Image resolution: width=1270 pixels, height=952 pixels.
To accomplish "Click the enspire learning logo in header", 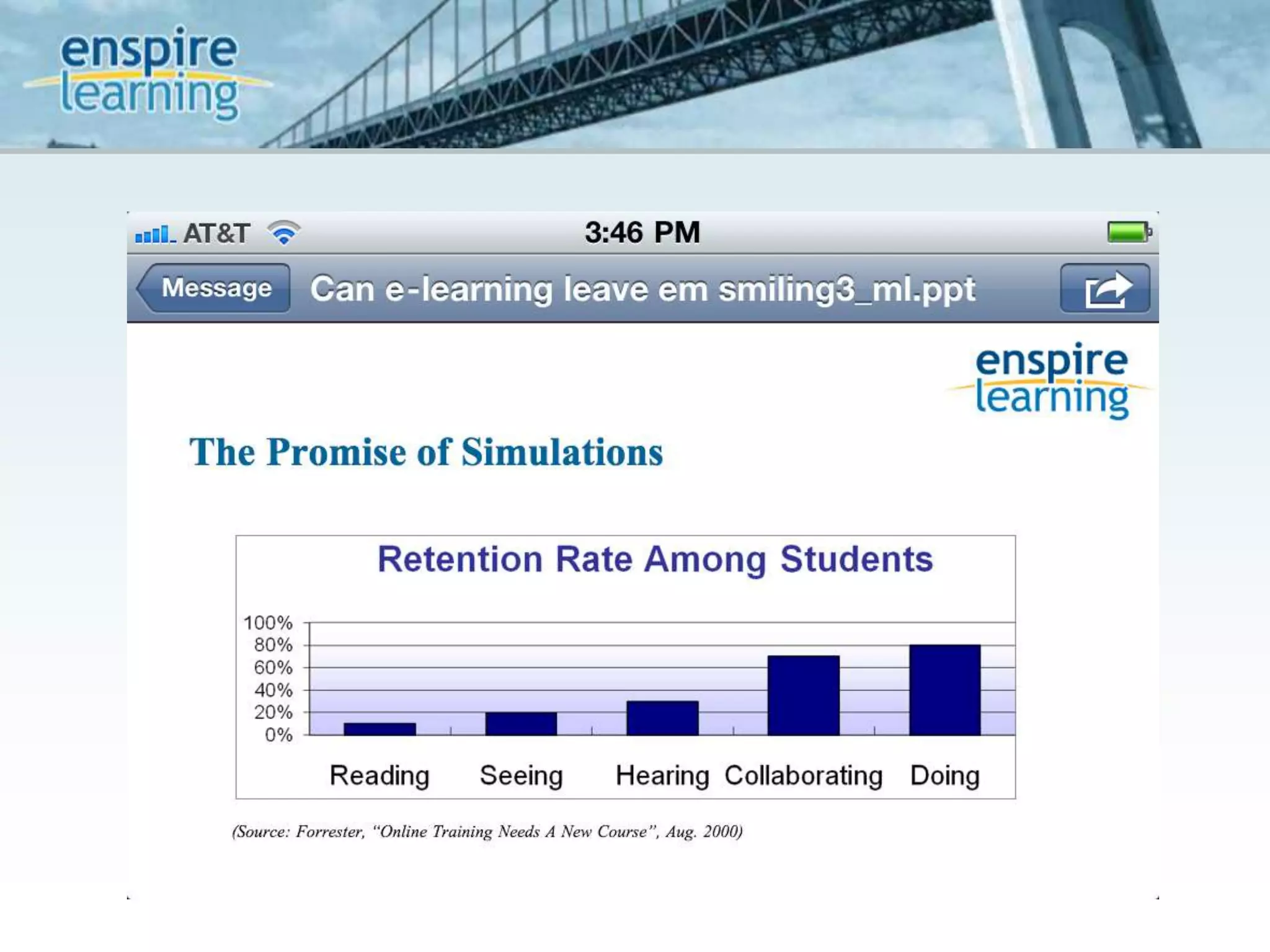I will 149,73.
